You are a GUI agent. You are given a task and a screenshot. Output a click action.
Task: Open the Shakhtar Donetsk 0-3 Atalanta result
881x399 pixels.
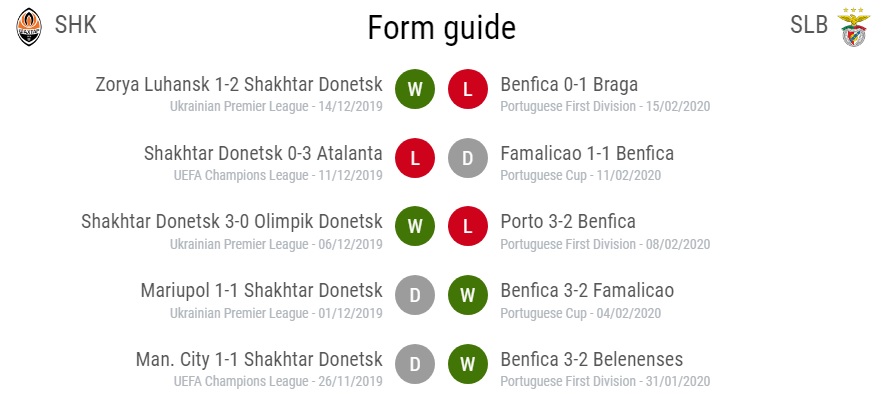pyautogui.click(x=263, y=153)
